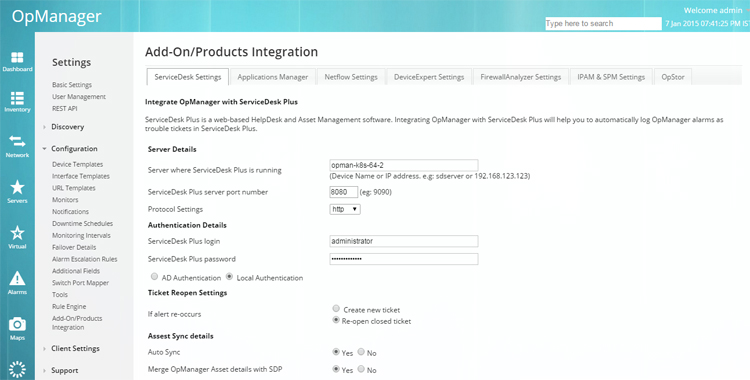Click the partially visible dotted-circle sidebar icon
The height and width of the screenshot is (380, 750).
click(x=17, y=370)
